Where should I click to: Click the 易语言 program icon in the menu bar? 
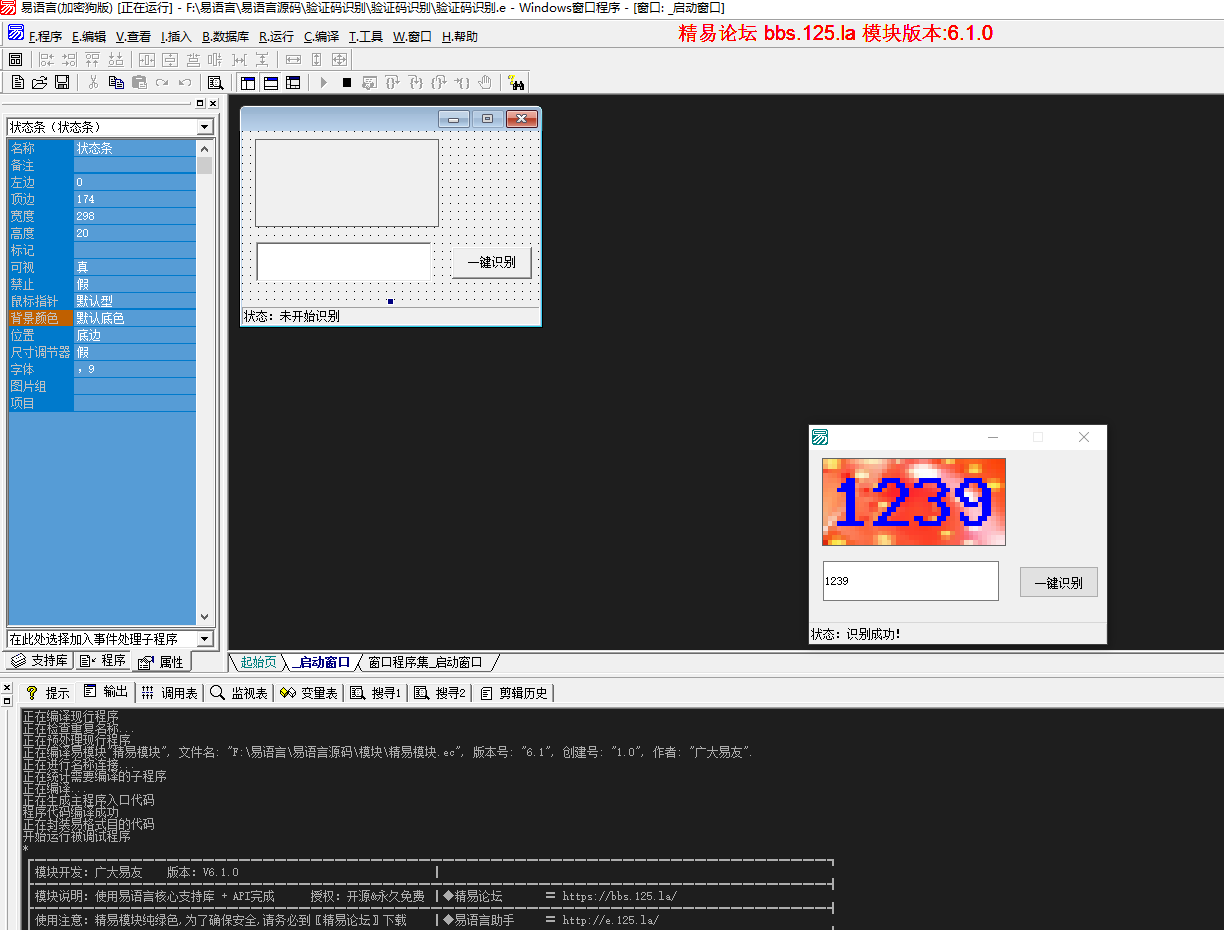click(15, 34)
